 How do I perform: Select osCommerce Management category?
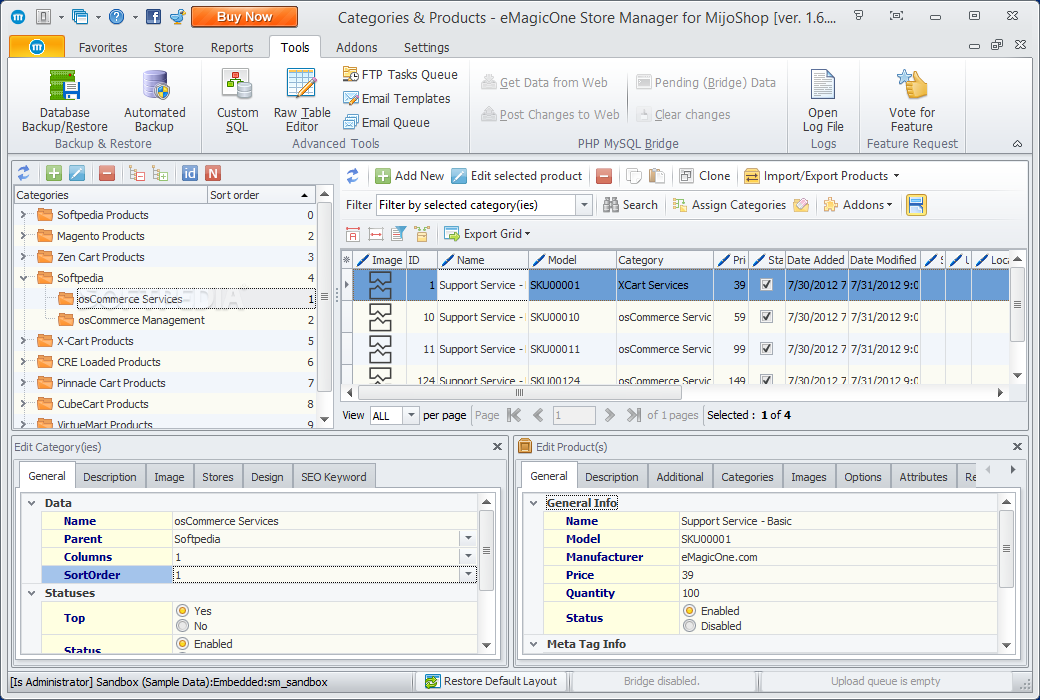[141, 320]
